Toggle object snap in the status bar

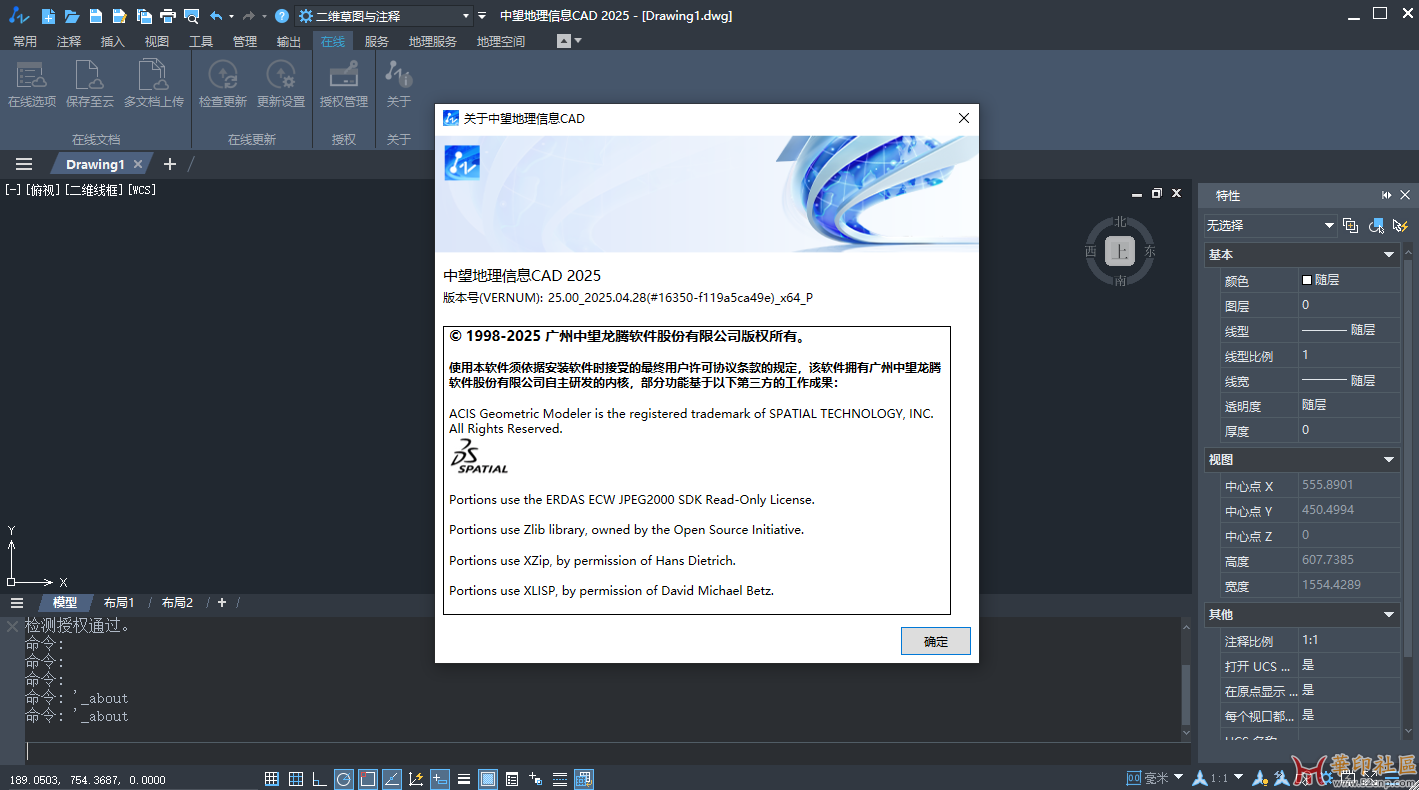pyautogui.click(x=368, y=779)
